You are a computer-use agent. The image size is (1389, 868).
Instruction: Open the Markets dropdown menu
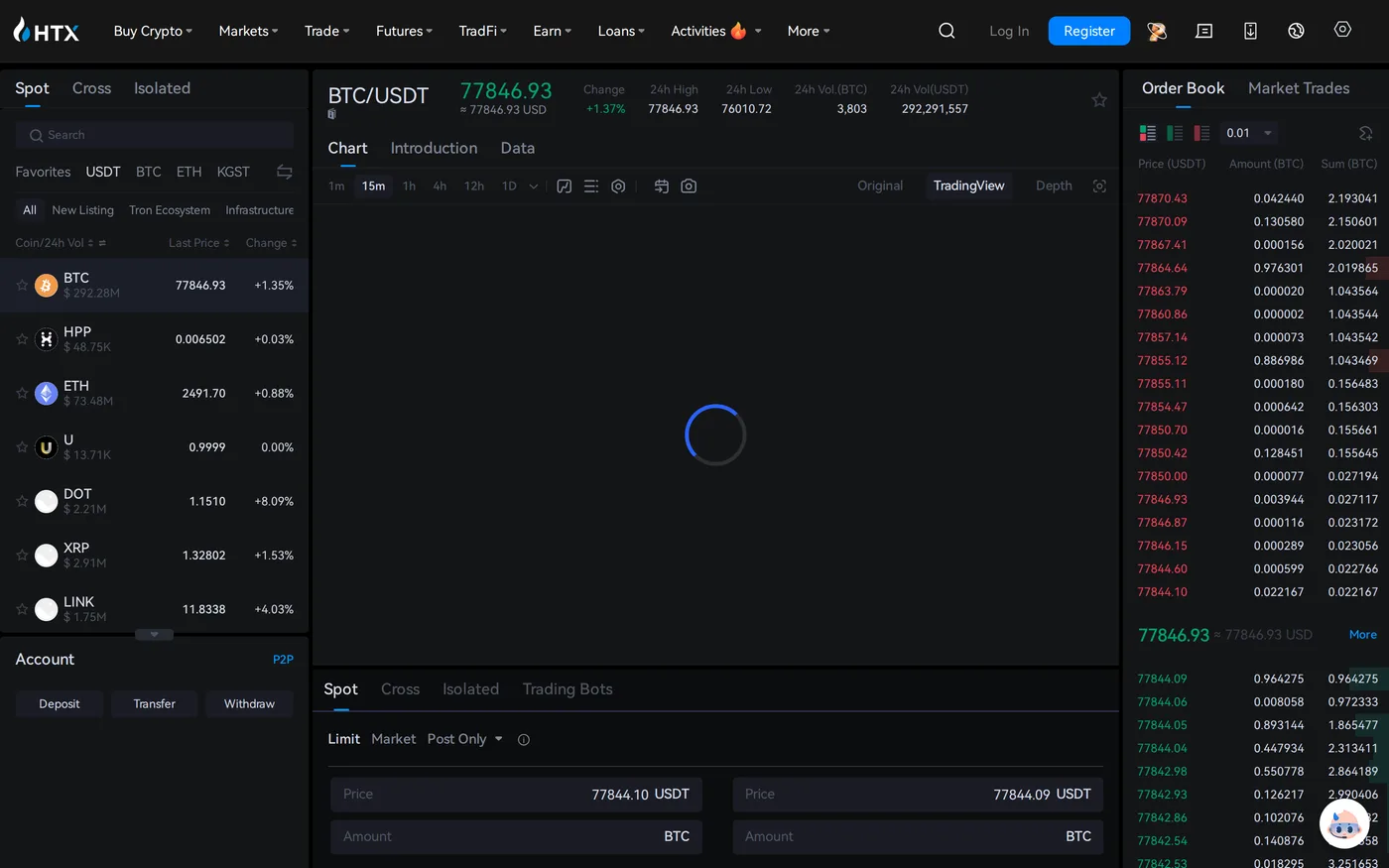(x=248, y=31)
